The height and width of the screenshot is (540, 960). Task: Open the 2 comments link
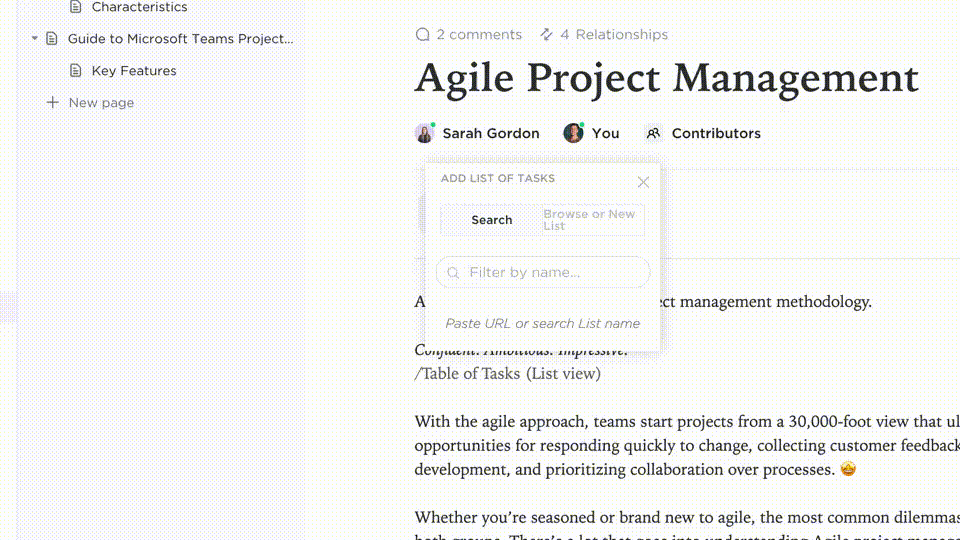[x=479, y=34]
